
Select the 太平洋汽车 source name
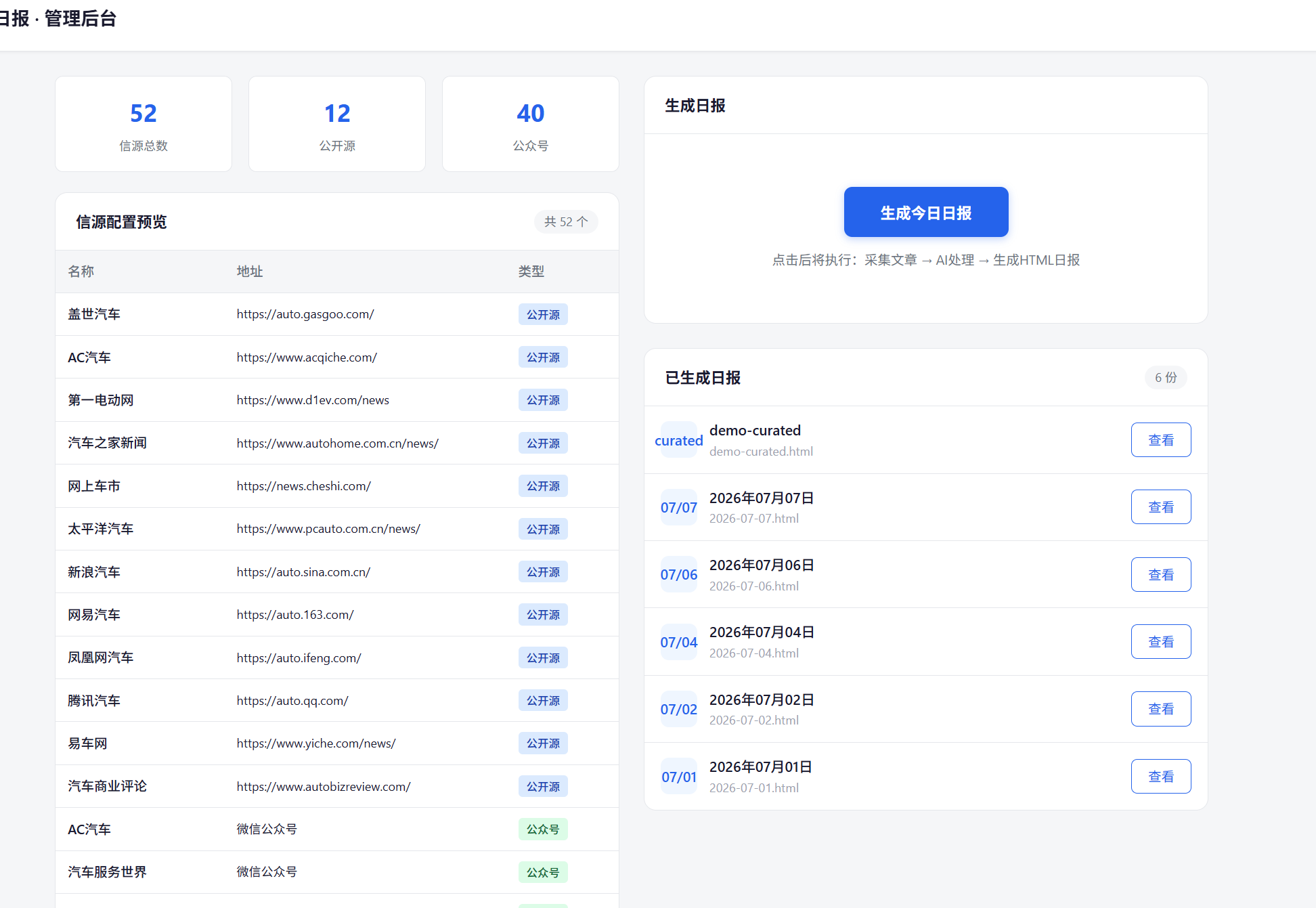100,529
